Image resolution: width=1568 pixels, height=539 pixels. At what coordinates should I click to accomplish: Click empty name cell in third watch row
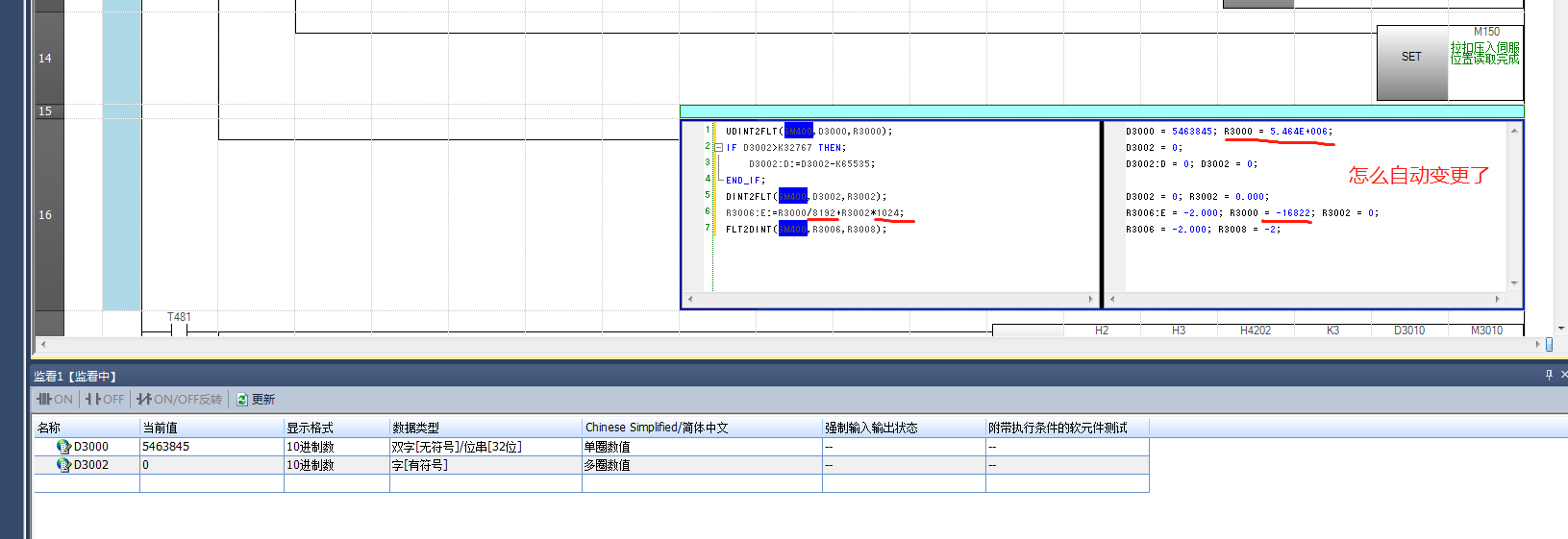87,483
